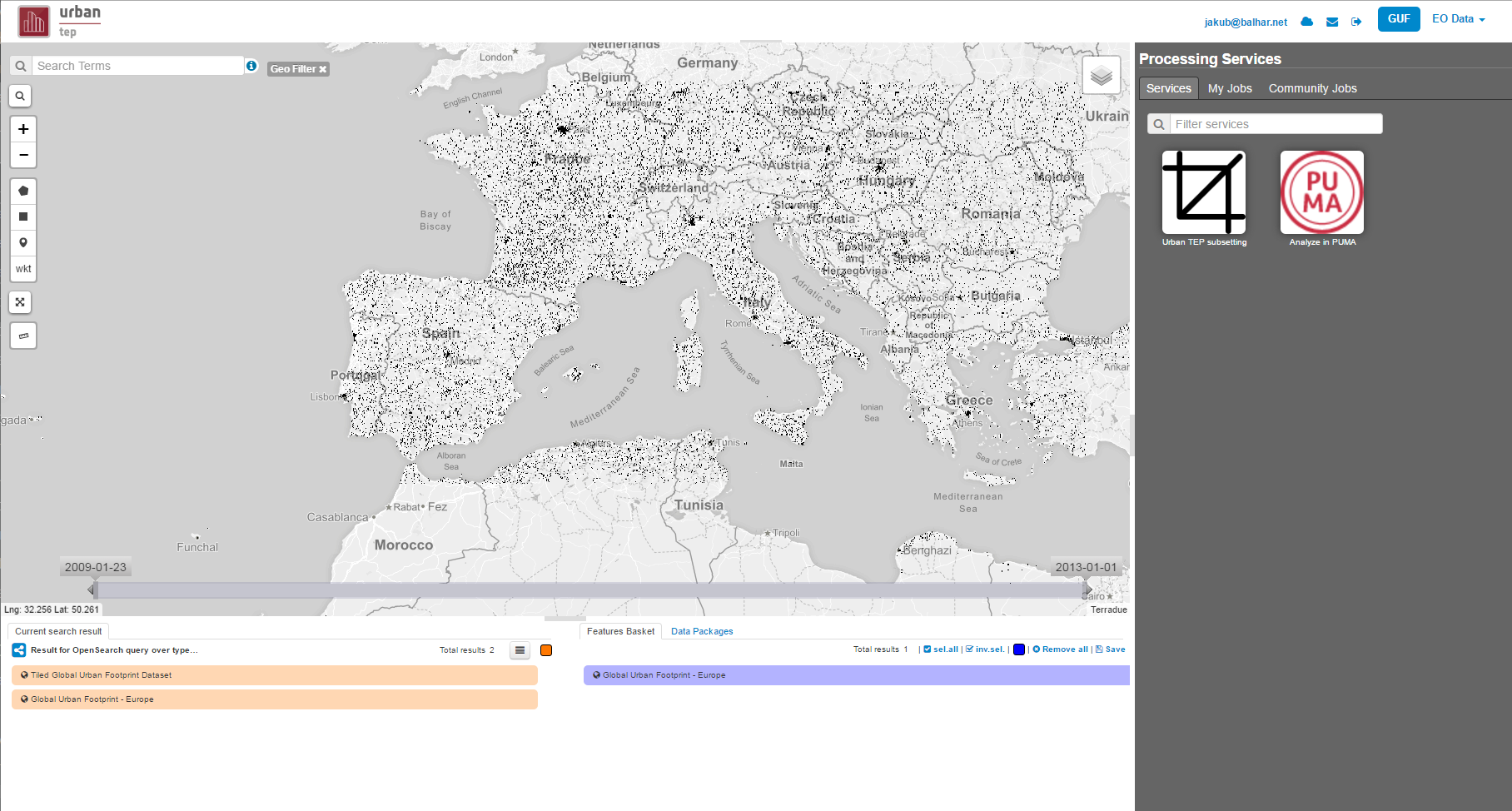Viewport: 1512px width, 811px height.
Task: Open the search info icon
Action: point(251,66)
